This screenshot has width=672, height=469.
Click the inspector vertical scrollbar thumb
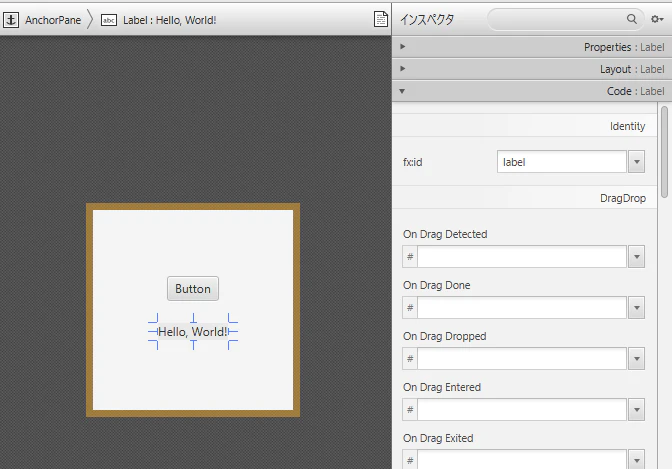(x=665, y=152)
